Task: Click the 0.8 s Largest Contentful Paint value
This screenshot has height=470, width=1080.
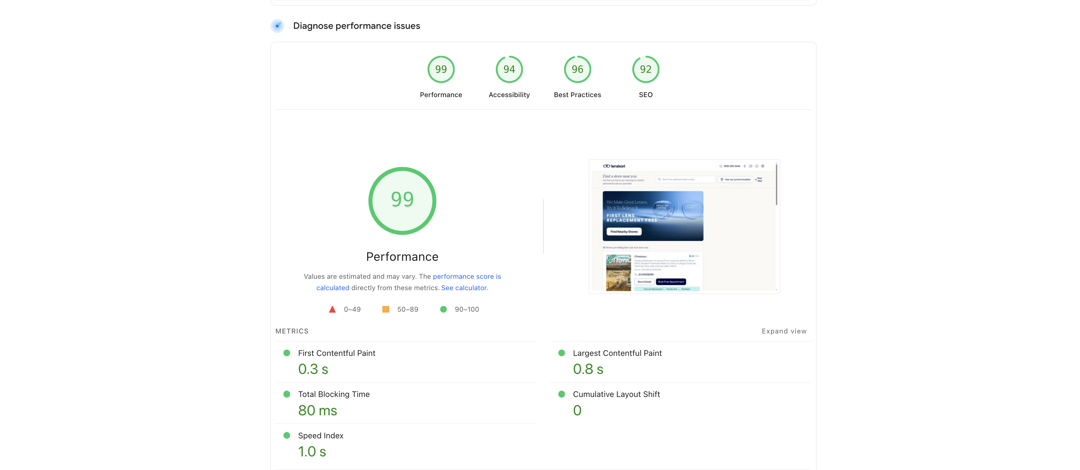Action: pyautogui.click(x=588, y=369)
